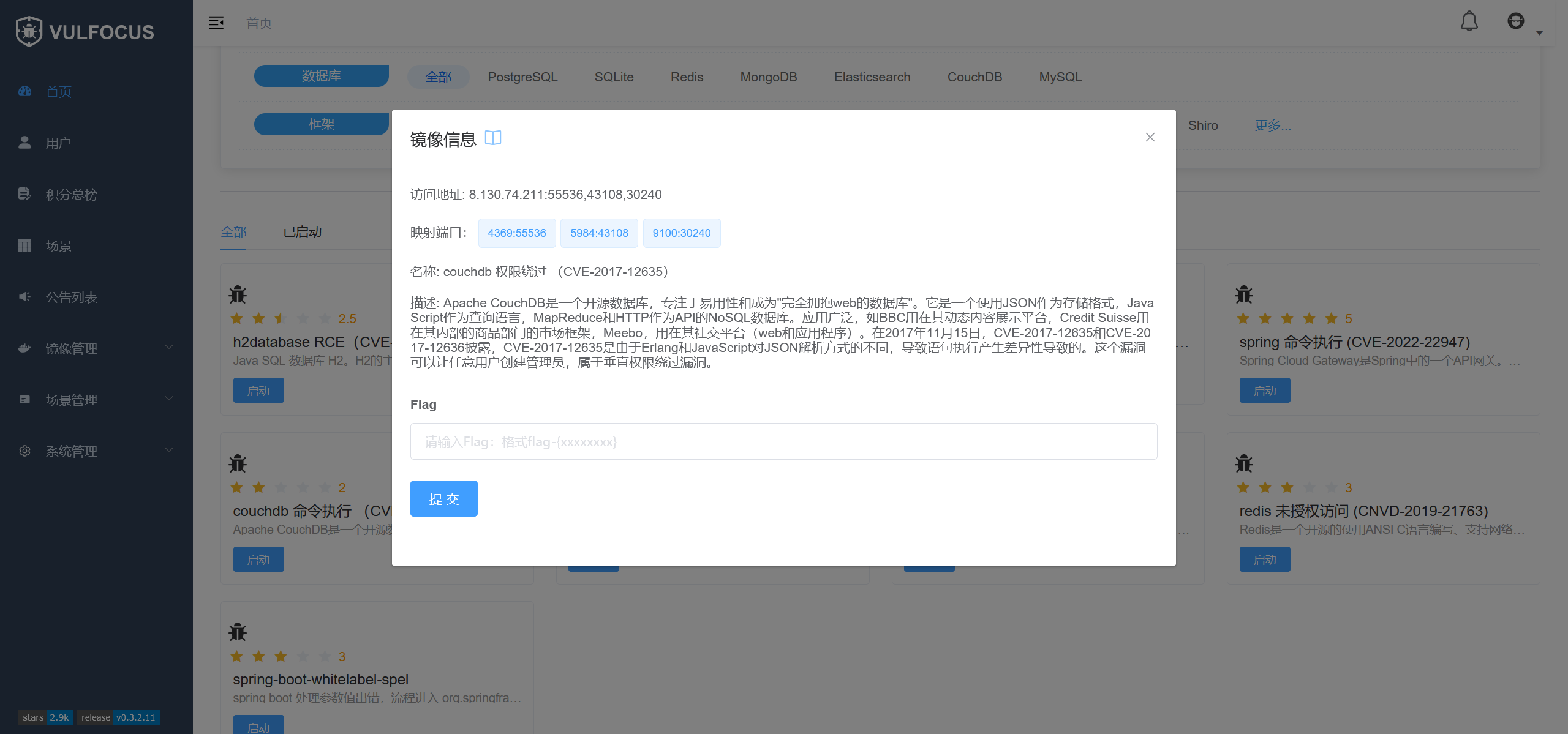Image resolution: width=1568 pixels, height=734 pixels.
Task: Open the user avatar menu
Action: [1516, 22]
